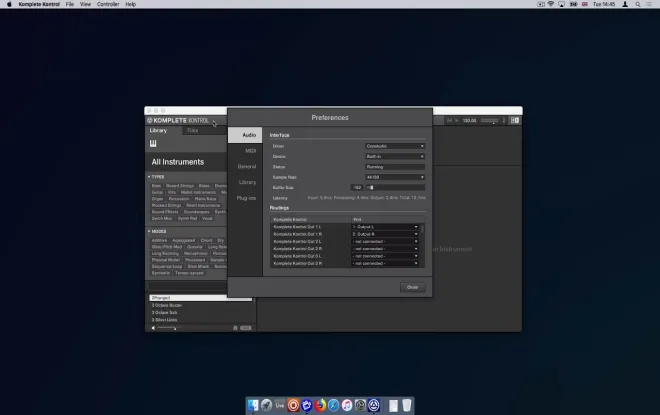Image resolution: width=660 pixels, height=415 pixels.
Task: Click the info icon in browser footer
Action: point(235,328)
